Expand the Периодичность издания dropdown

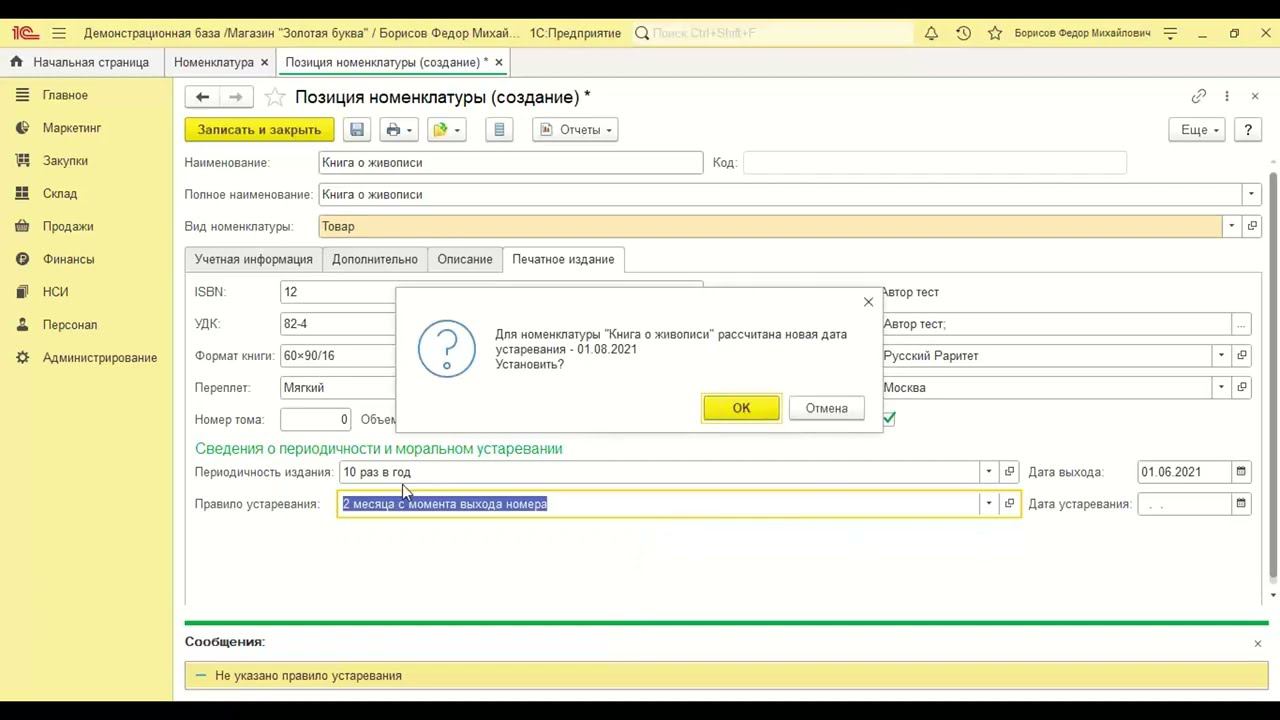coord(989,472)
